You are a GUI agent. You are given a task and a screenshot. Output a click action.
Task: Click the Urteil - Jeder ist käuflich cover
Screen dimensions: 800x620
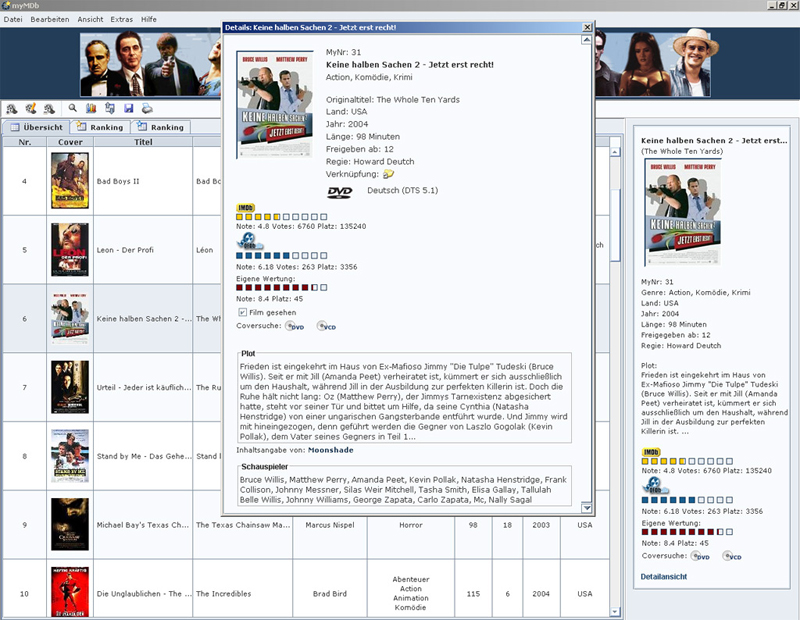pos(70,387)
